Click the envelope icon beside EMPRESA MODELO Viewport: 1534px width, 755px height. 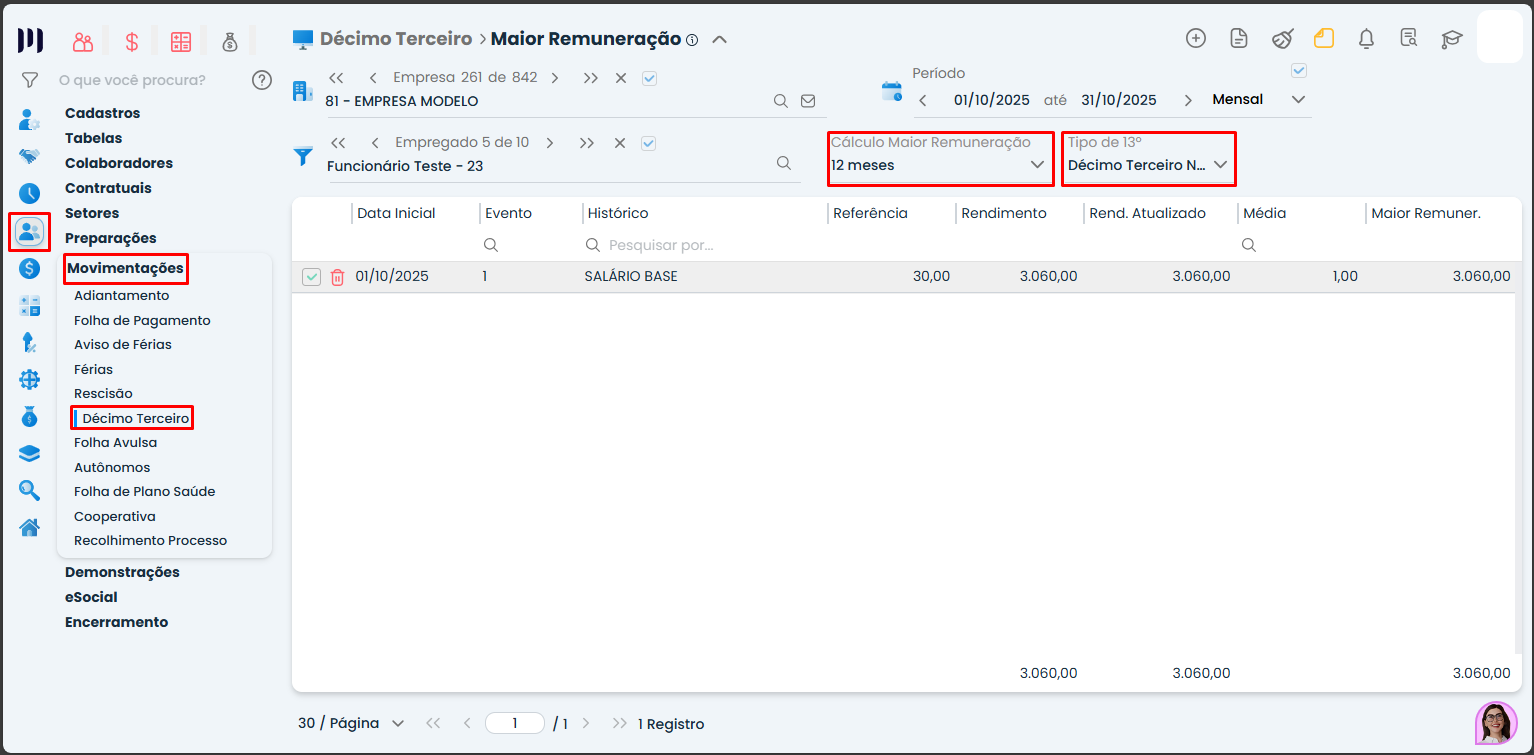(x=808, y=101)
